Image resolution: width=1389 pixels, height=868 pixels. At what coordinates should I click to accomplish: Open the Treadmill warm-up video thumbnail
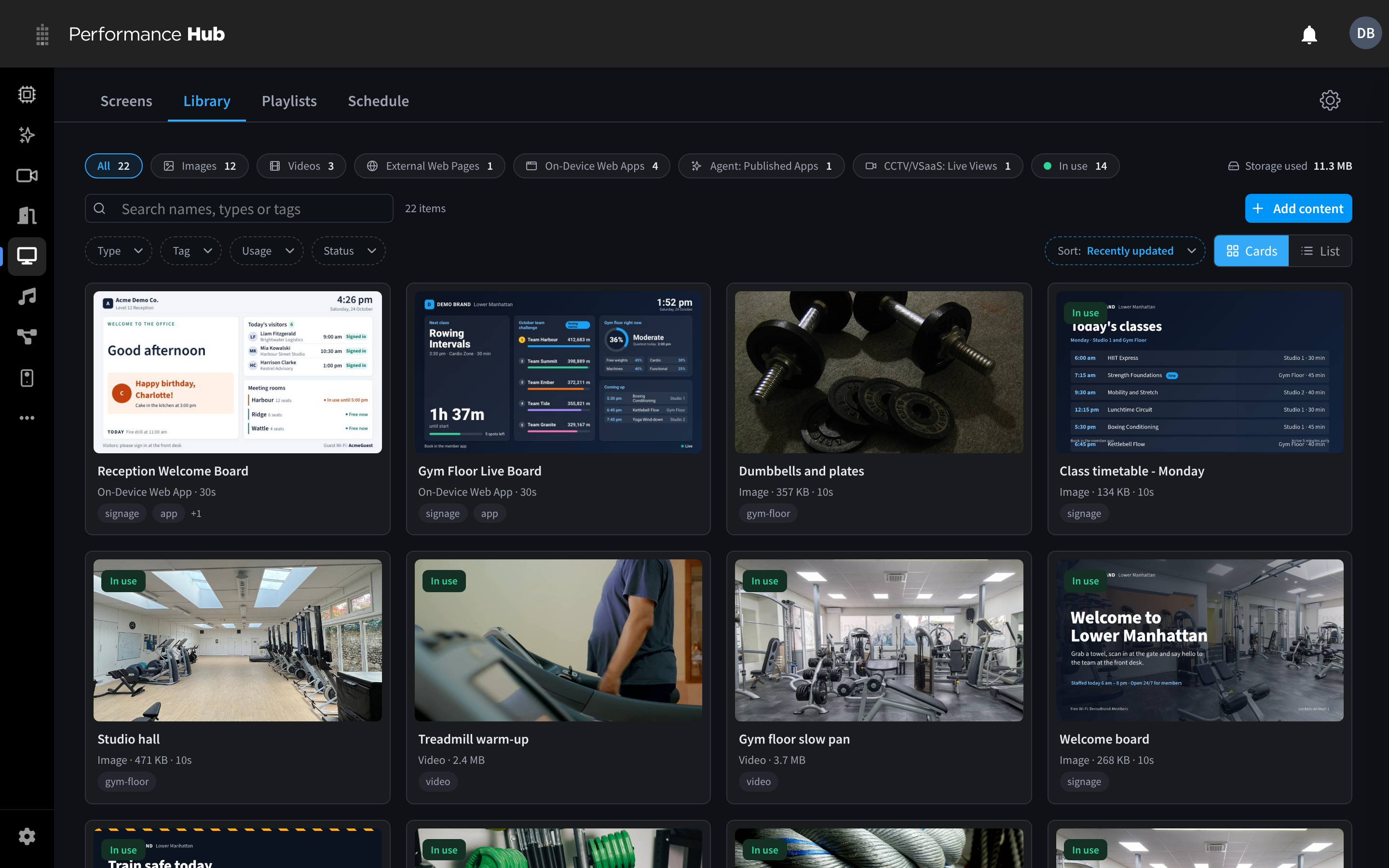pos(558,641)
